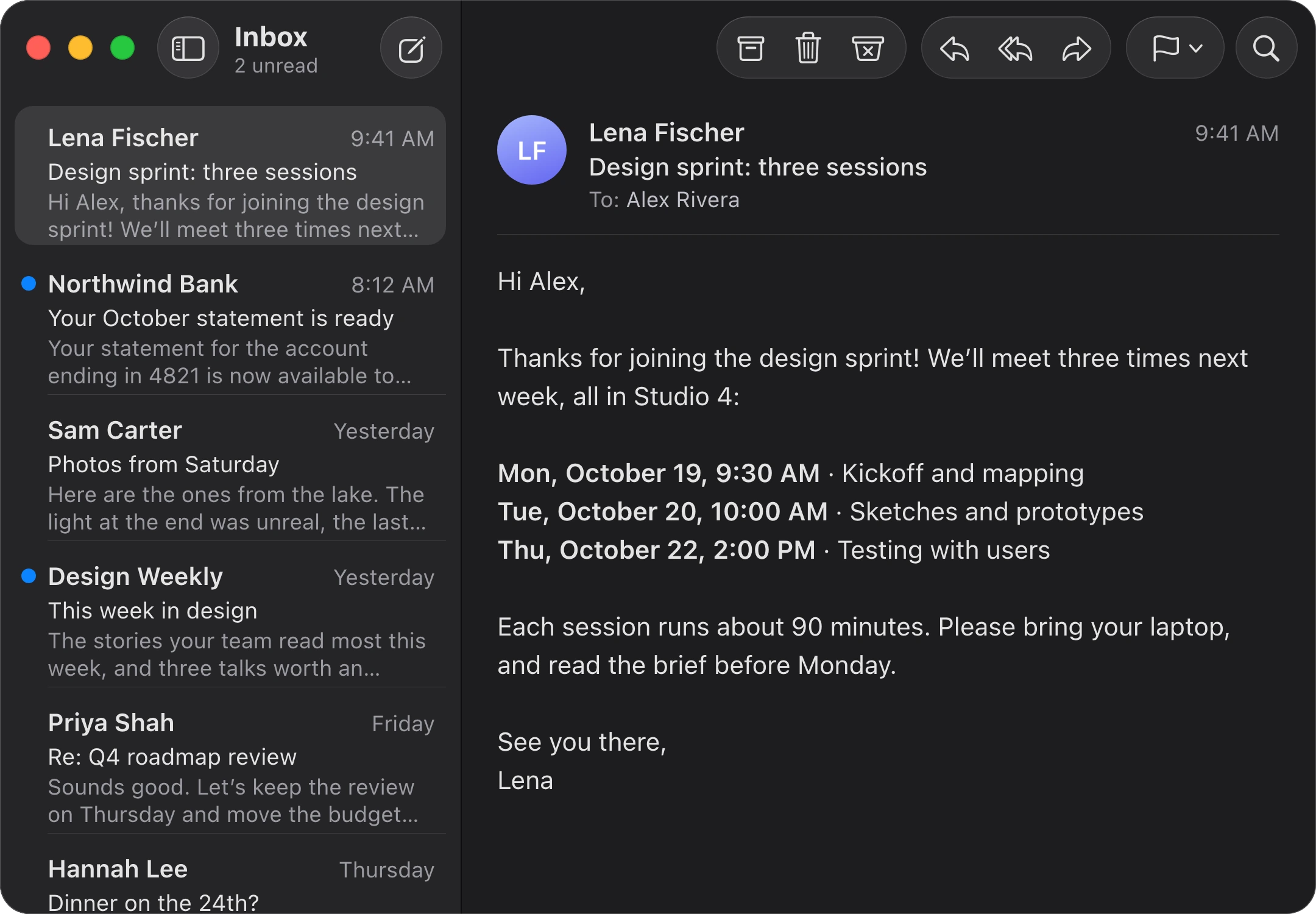Click the Inbox mailbox title
The width and height of the screenshot is (1316, 914).
(271, 37)
